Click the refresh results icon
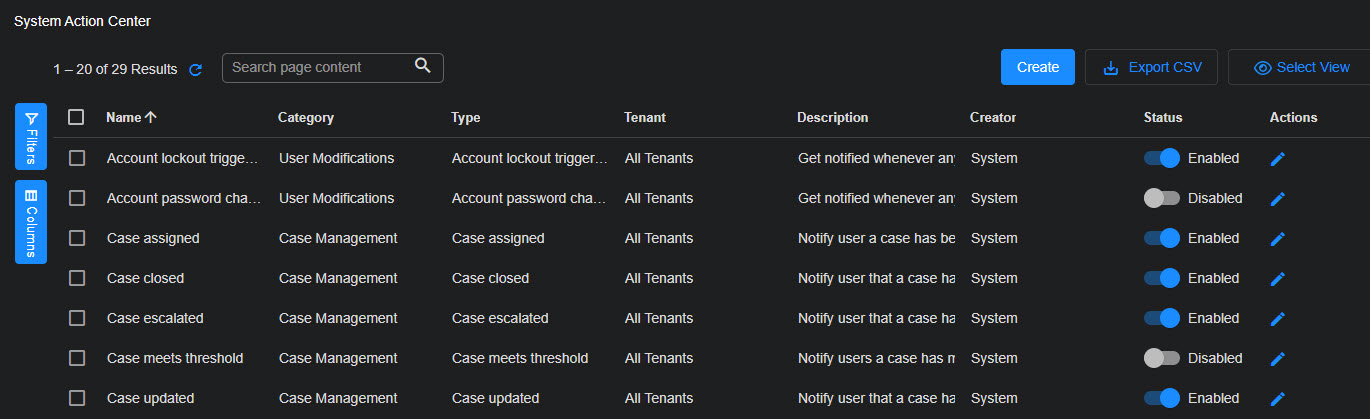This screenshot has width=1370, height=419. coord(196,69)
